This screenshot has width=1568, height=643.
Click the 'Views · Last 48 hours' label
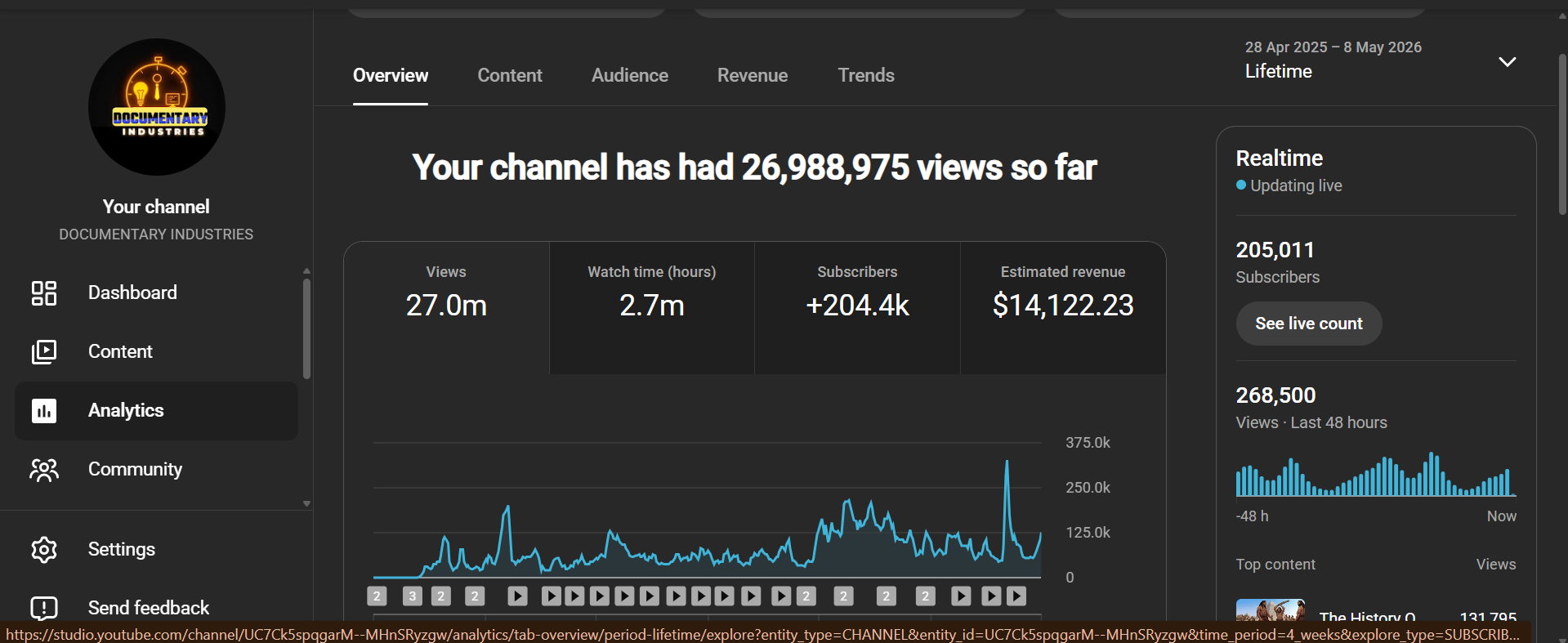pos(1311,422)
